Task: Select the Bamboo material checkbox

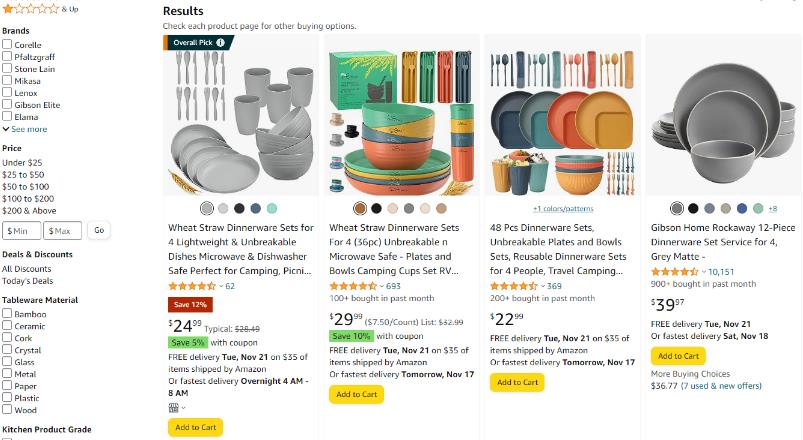Action: (x=7, y=313)
